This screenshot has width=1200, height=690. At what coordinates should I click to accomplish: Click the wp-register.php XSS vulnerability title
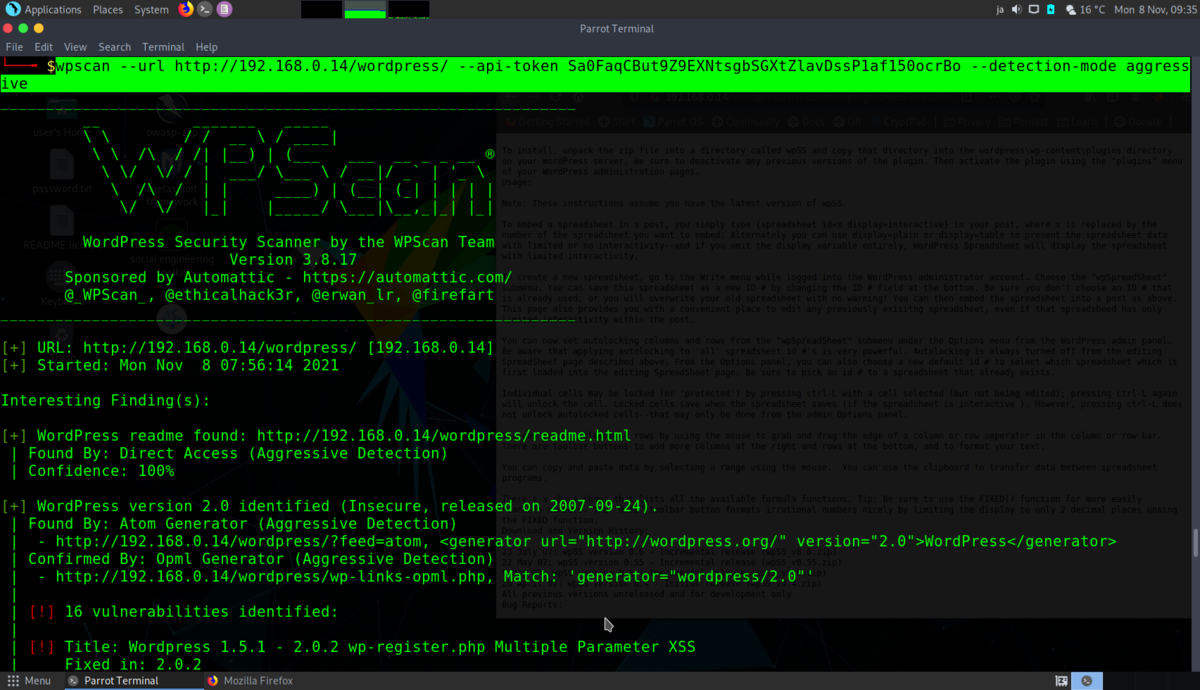pos(380,647)
